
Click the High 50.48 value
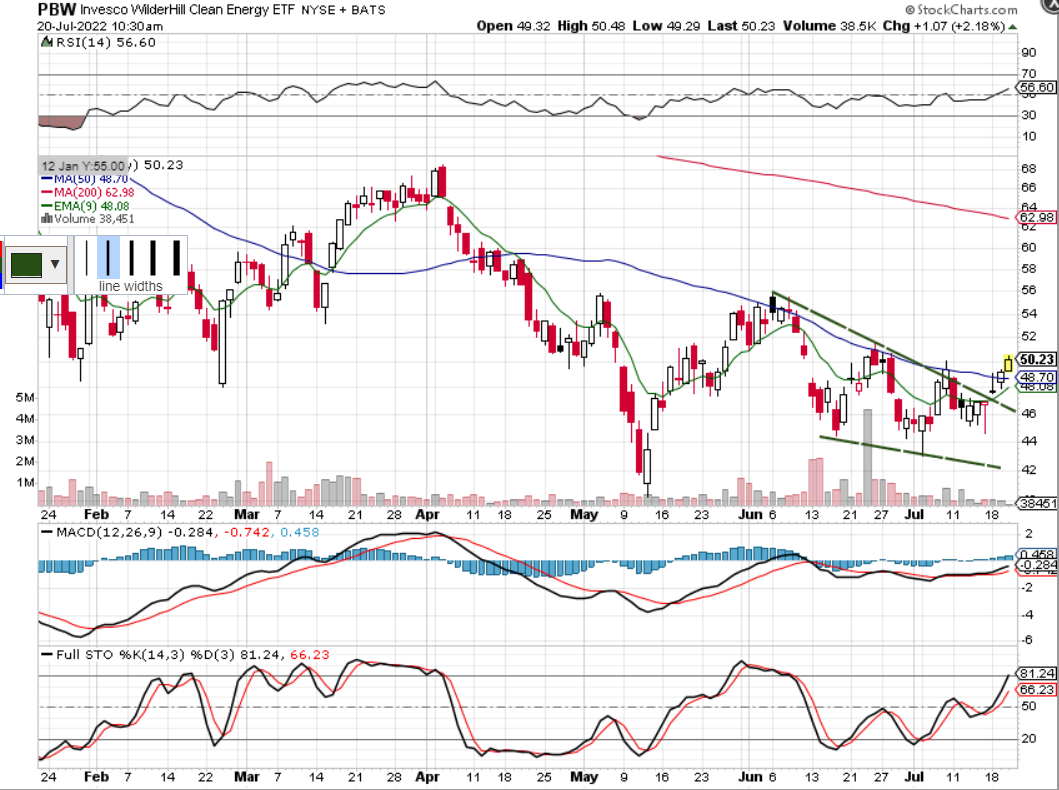(x=591, y=26)
